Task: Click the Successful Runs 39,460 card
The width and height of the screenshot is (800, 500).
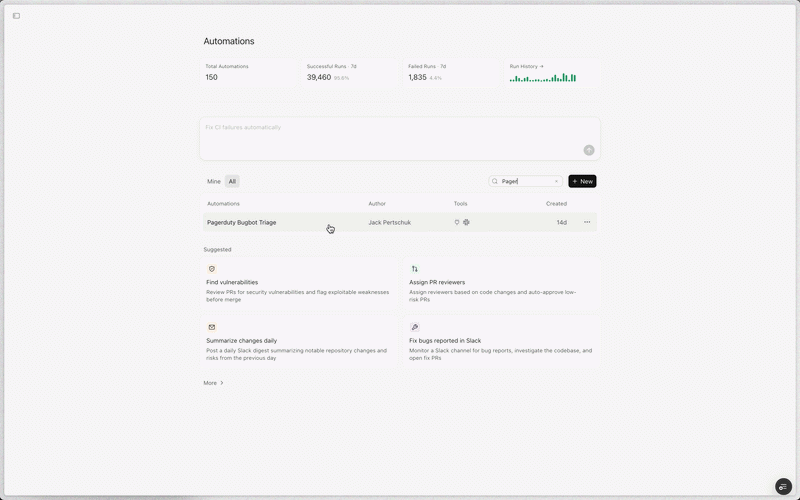Action: [x=349, y=73]
